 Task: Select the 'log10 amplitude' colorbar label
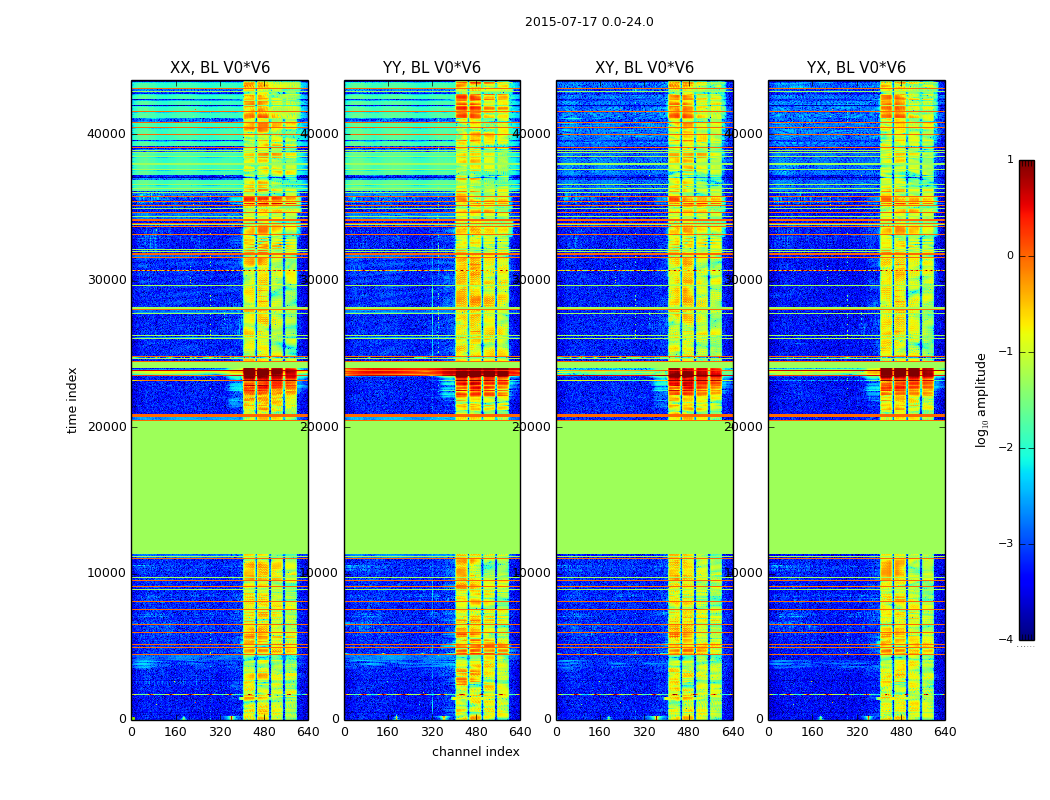tap(982, 399)
